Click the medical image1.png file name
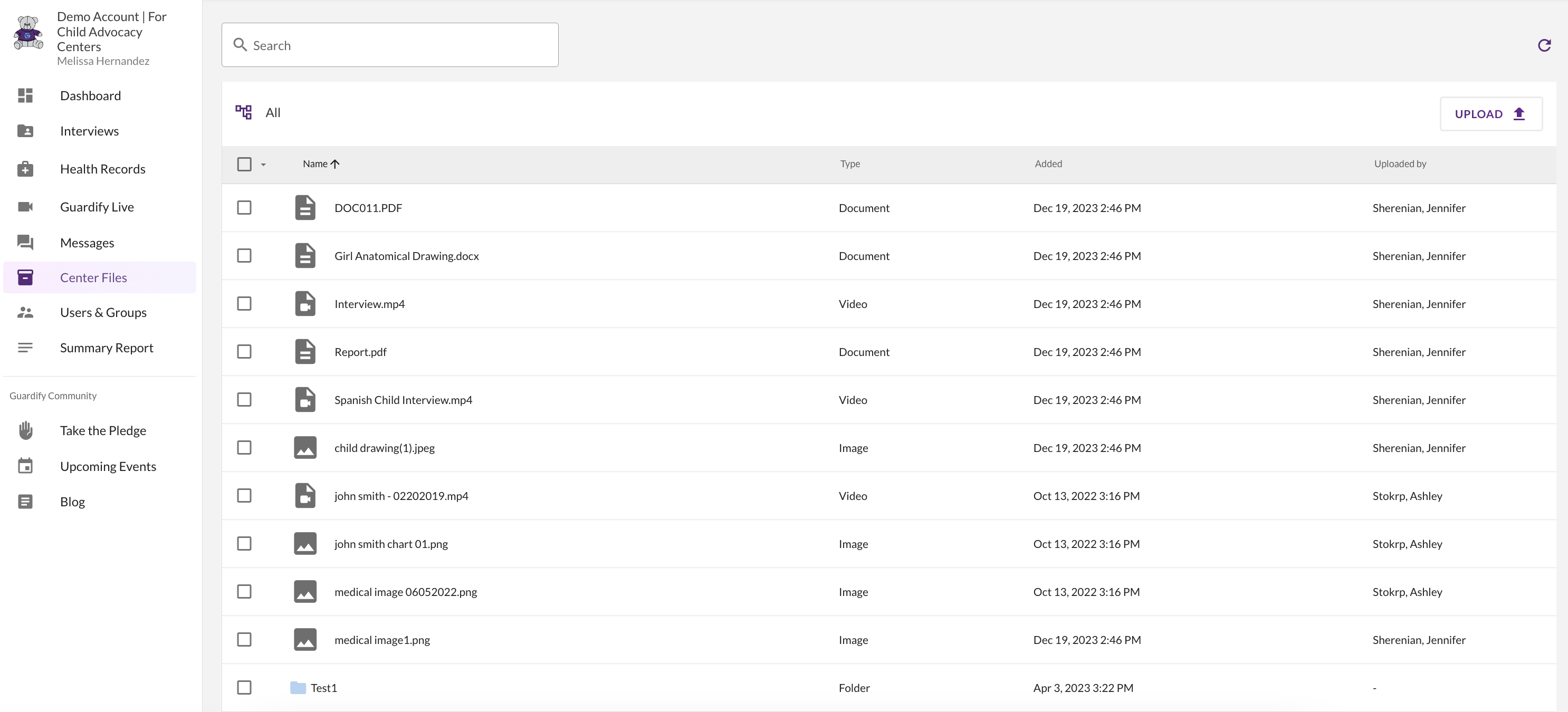This screenshot has height=712, width=1568. point(383,640)
